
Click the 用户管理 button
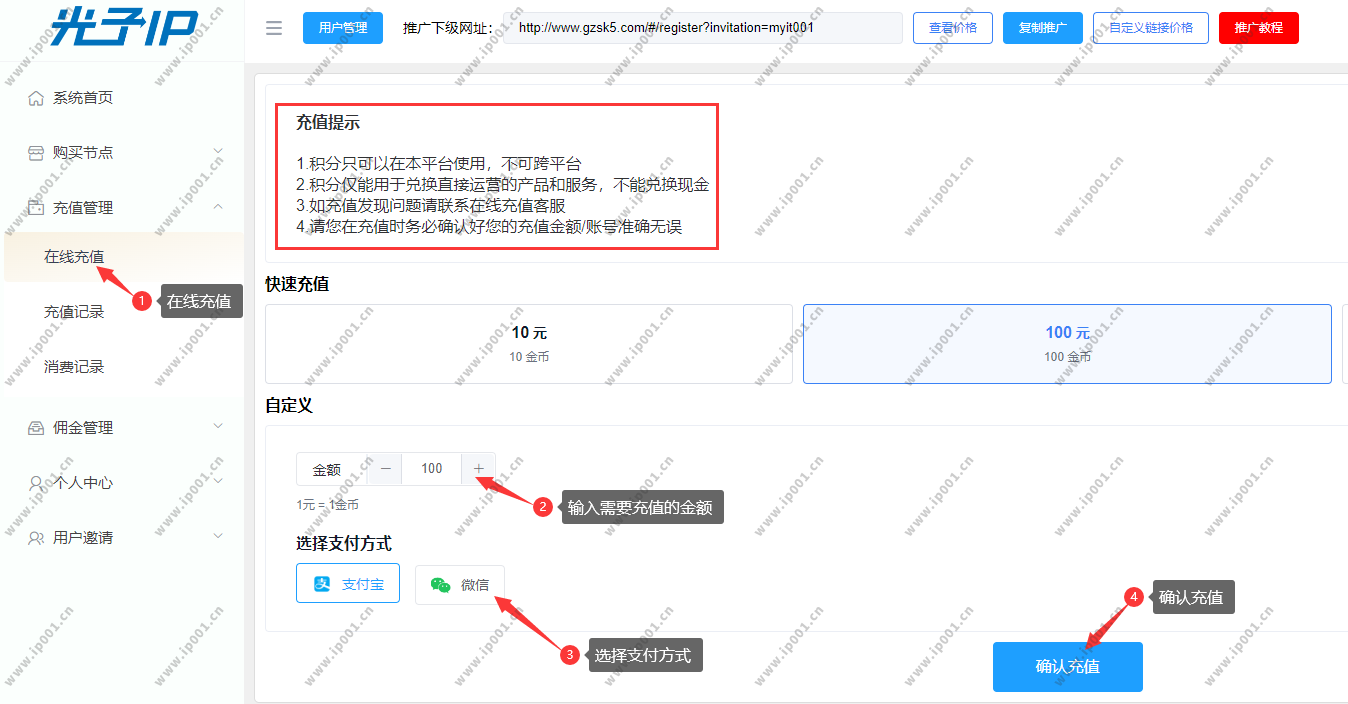click(342, 28)
